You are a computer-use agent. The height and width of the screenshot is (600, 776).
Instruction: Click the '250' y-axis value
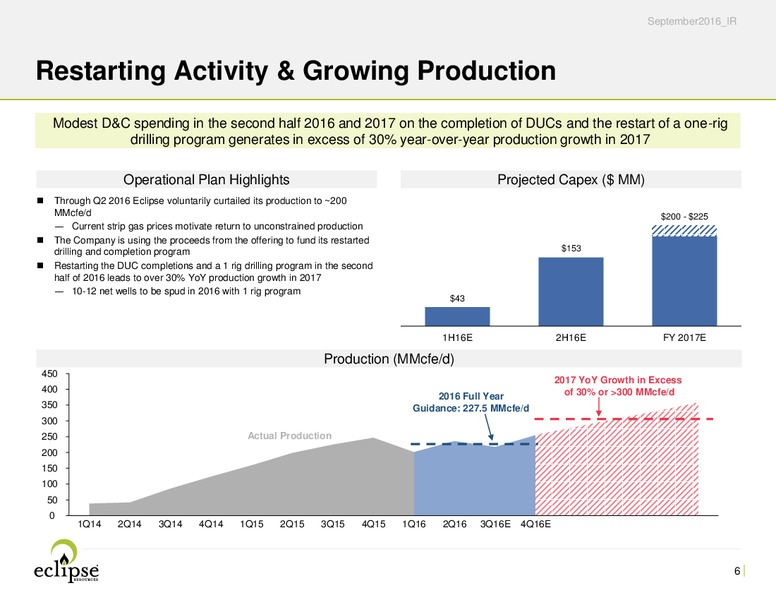pos(49,437)
